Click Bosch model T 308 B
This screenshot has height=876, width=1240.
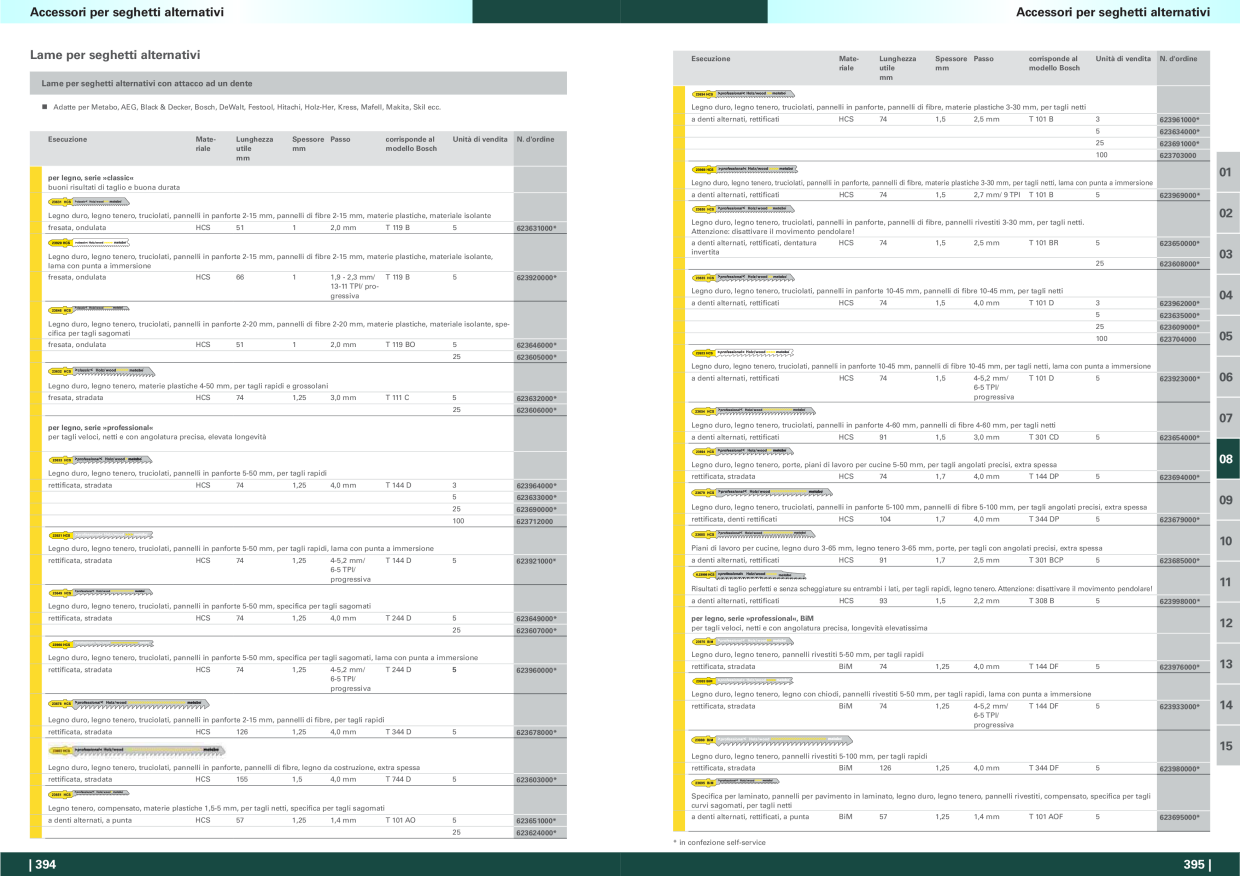pyautogui.click(x=1042, y=601)
